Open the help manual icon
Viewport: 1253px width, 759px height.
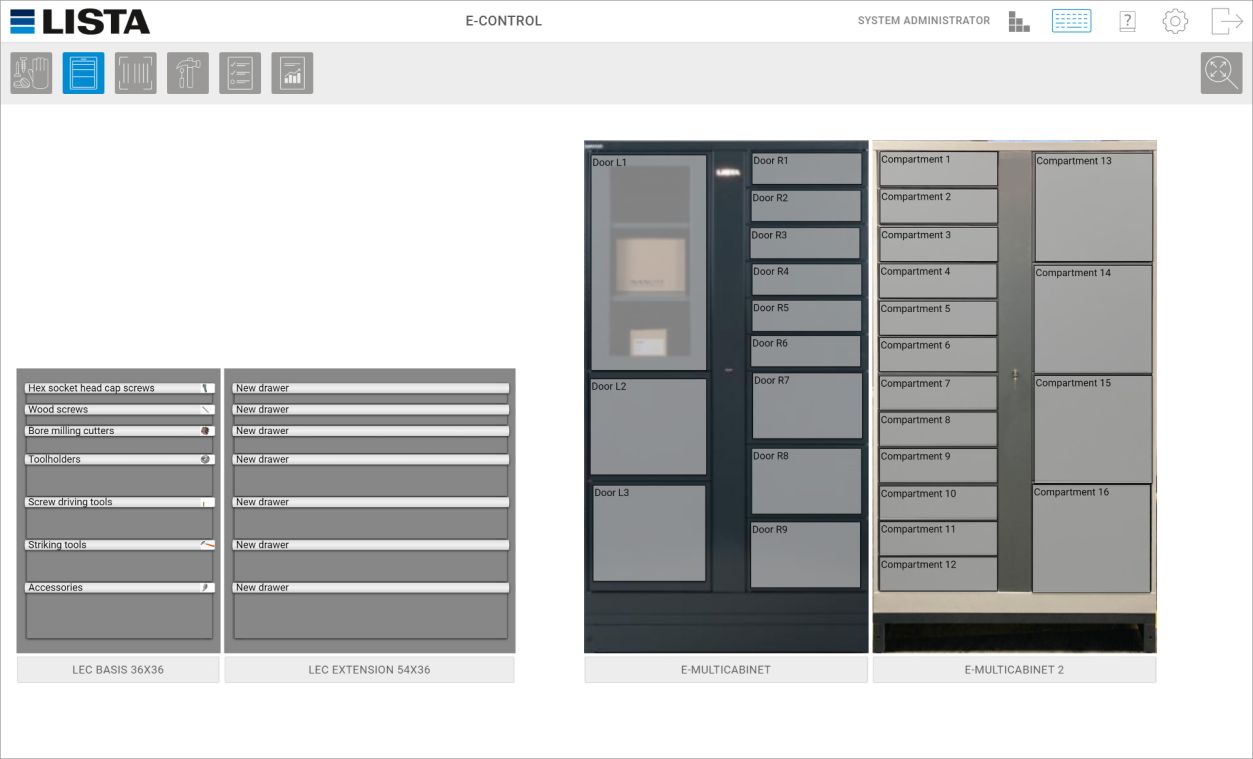tap(1127, 21)
